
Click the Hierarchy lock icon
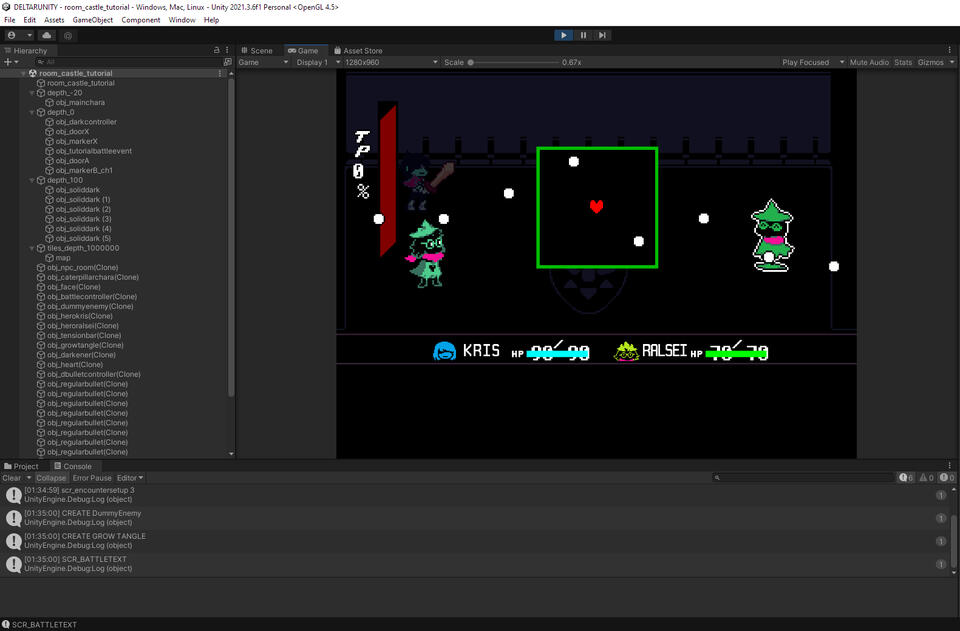pos(217,50)
